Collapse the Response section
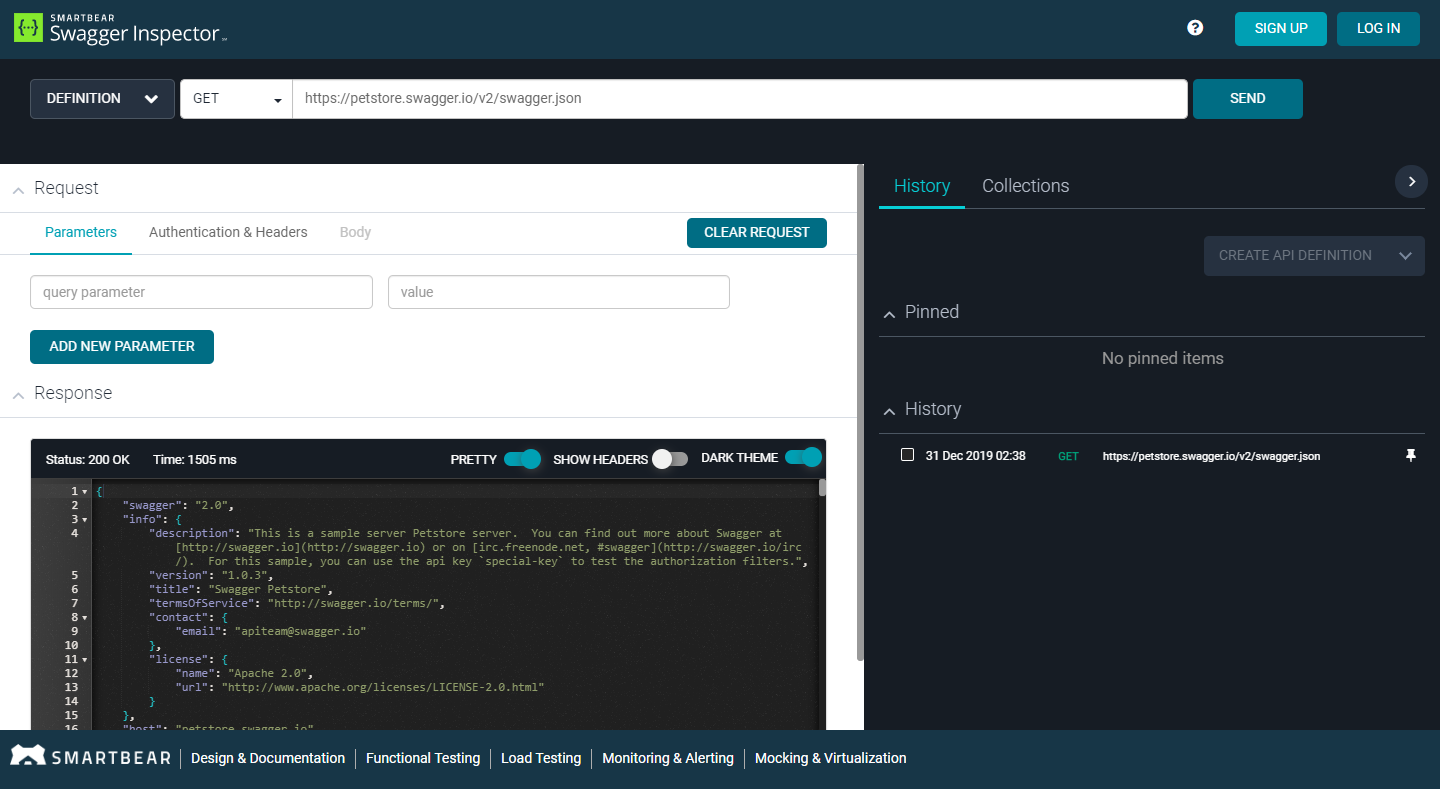 pyautogui.click(x=18, y=394)
